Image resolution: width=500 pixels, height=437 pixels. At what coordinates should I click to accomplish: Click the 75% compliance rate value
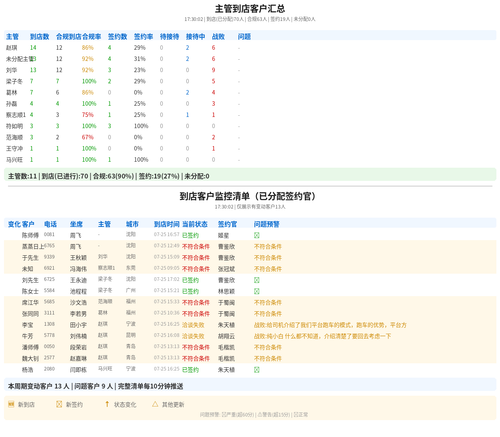click(x=88, y=115)
